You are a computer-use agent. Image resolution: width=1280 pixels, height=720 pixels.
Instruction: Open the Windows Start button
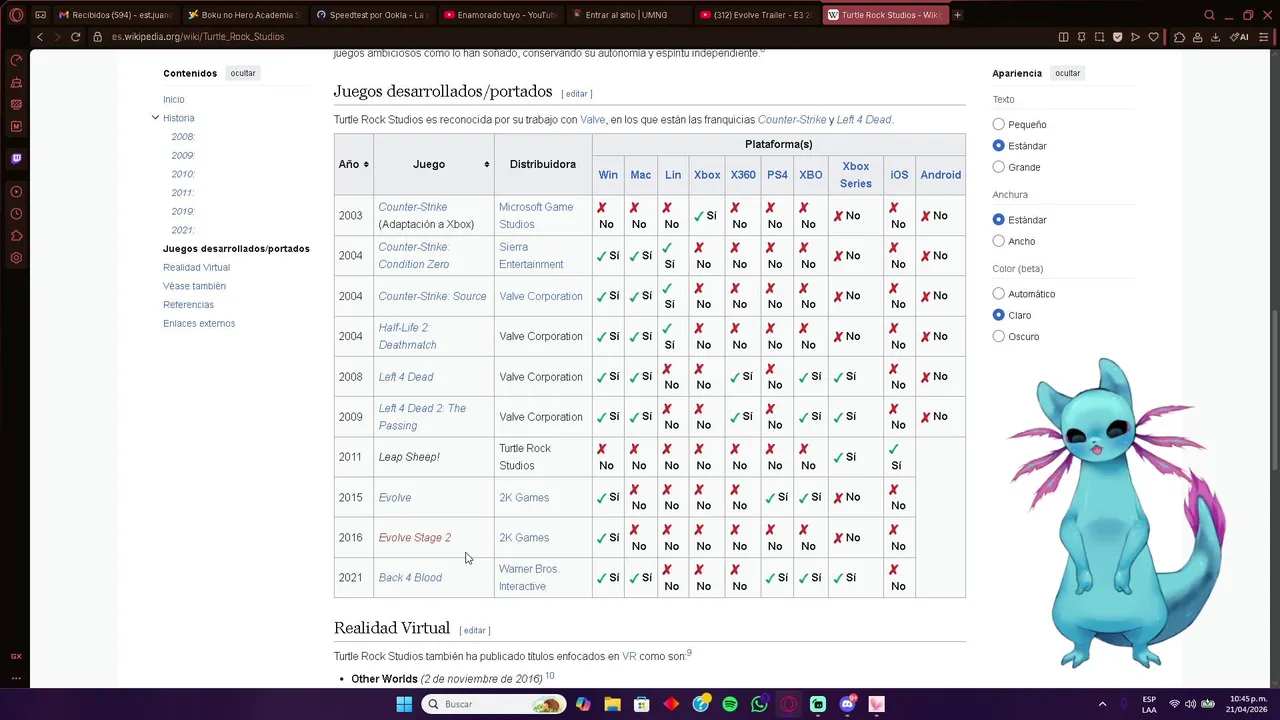(x=404, y=704)
